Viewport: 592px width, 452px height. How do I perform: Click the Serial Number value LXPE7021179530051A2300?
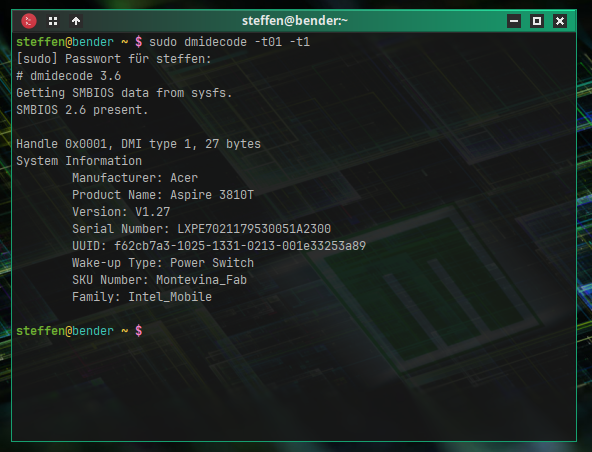[x=254, y=229]
